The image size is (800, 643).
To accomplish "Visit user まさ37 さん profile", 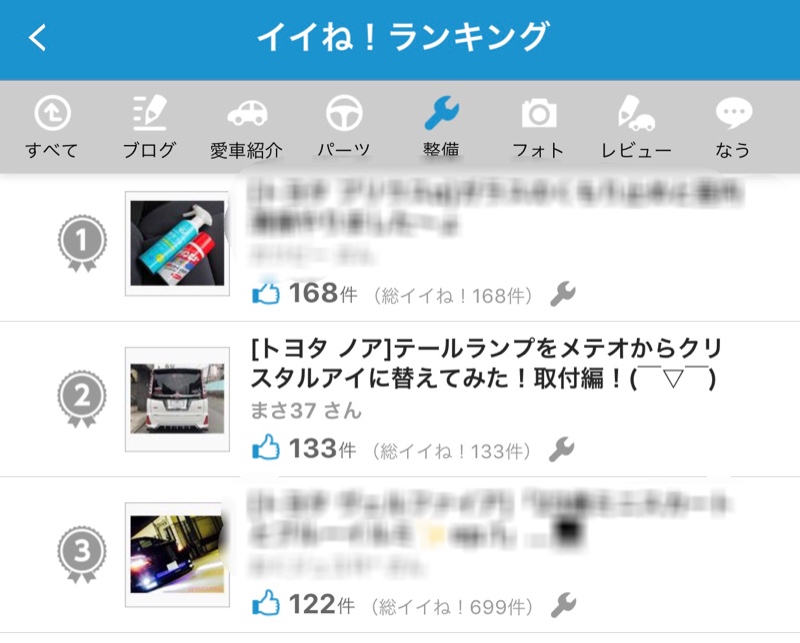I will click(x=306, y=410).
